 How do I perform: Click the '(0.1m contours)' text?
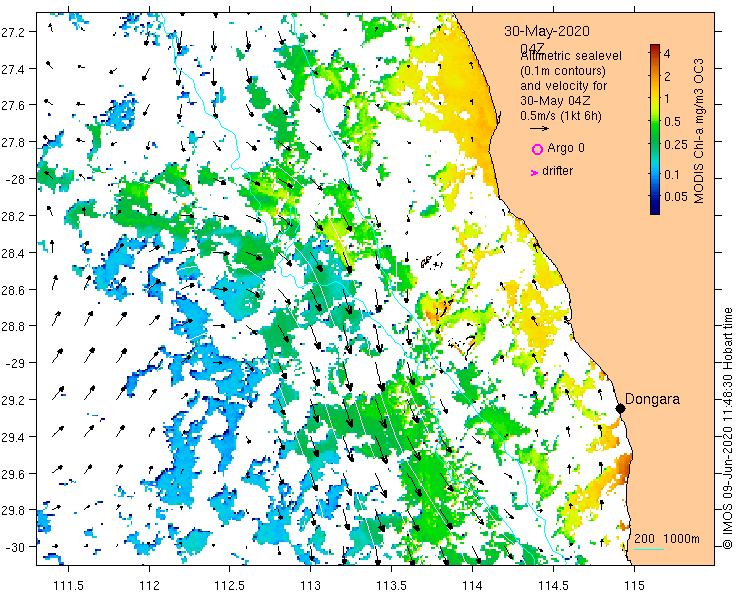[x=563, y=71]
